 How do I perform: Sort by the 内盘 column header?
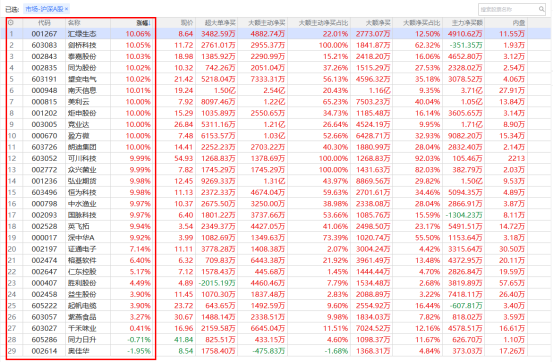click(519, 23)
